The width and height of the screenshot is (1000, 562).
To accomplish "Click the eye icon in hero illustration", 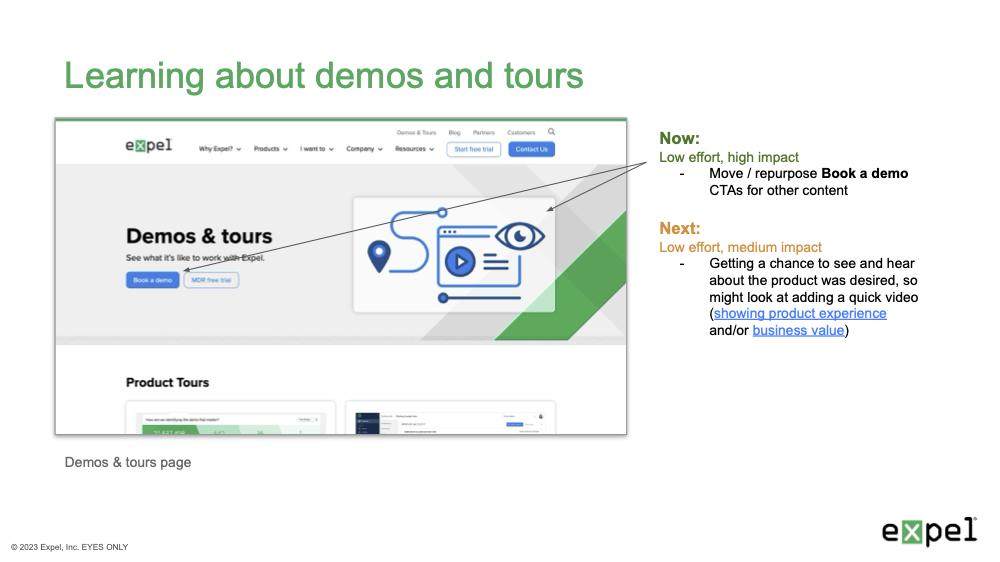I will tap(520, 237).
